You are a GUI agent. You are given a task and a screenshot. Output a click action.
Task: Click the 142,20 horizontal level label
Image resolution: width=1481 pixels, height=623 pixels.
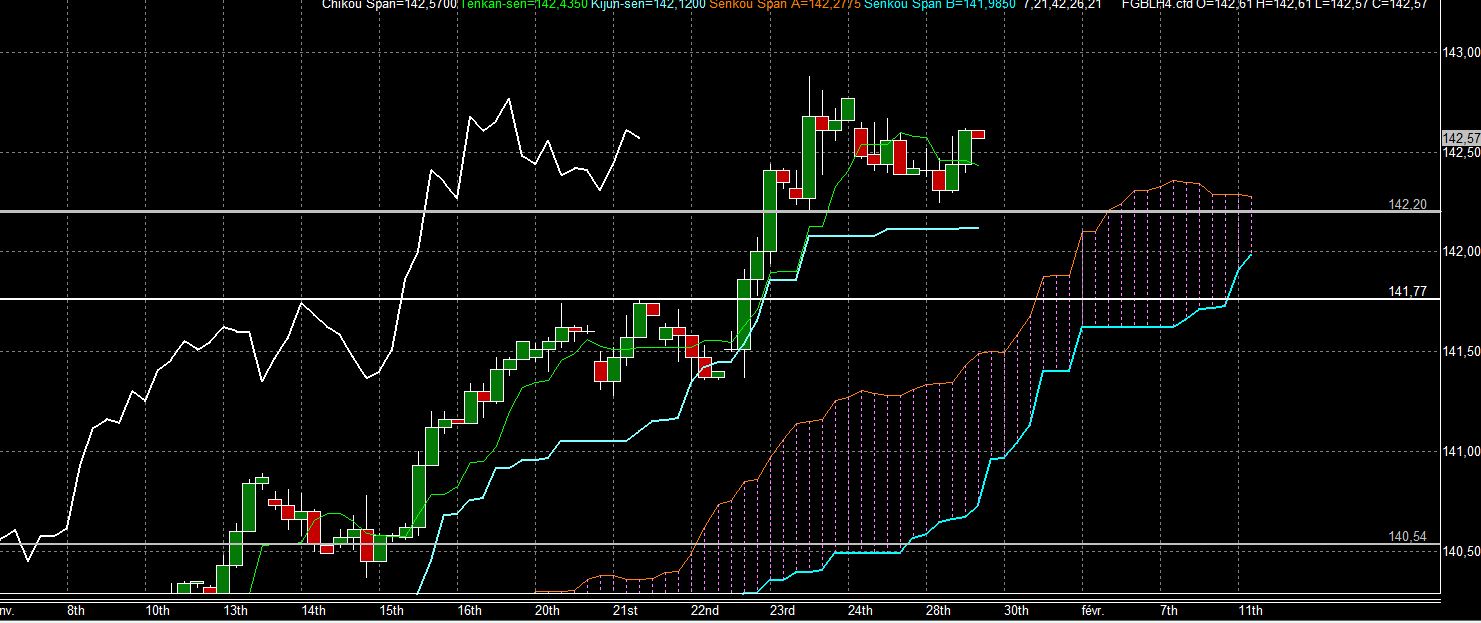pos(1408,204)
